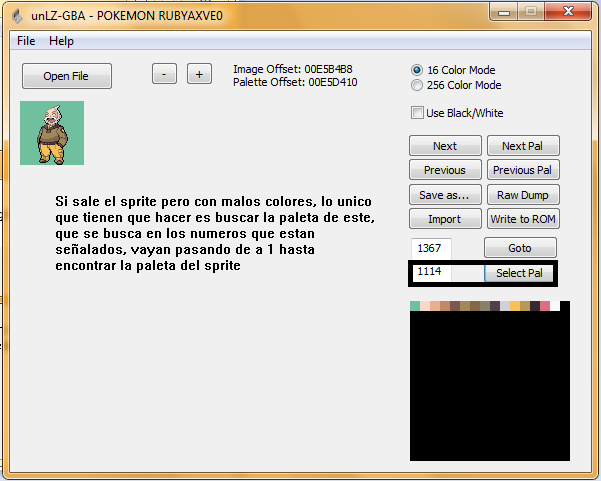Click the Image Offset: 00E5B4B8 text

pyautogui.click(x=292, y=69)
